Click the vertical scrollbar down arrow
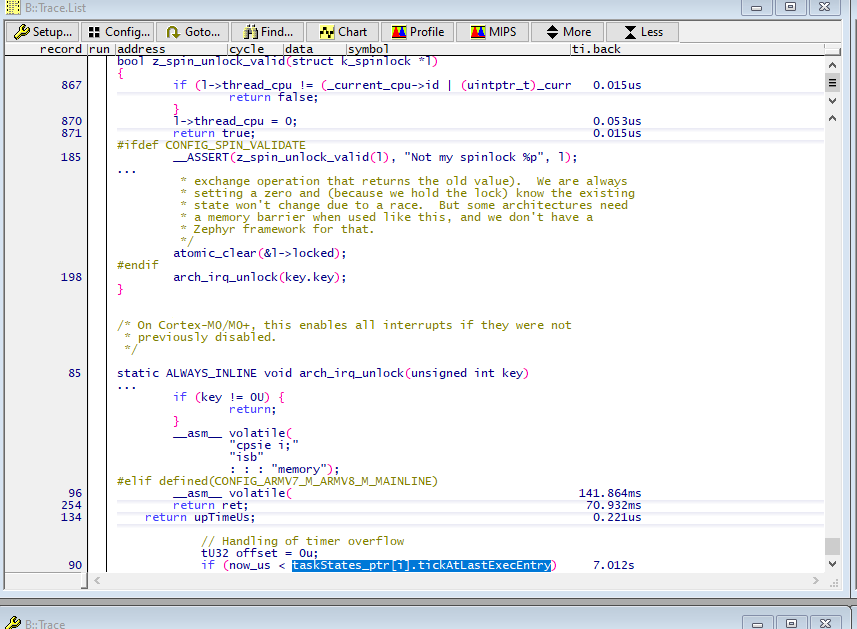Image resolution: width=857 pixels, height=629 pixels. pos(833,563)
